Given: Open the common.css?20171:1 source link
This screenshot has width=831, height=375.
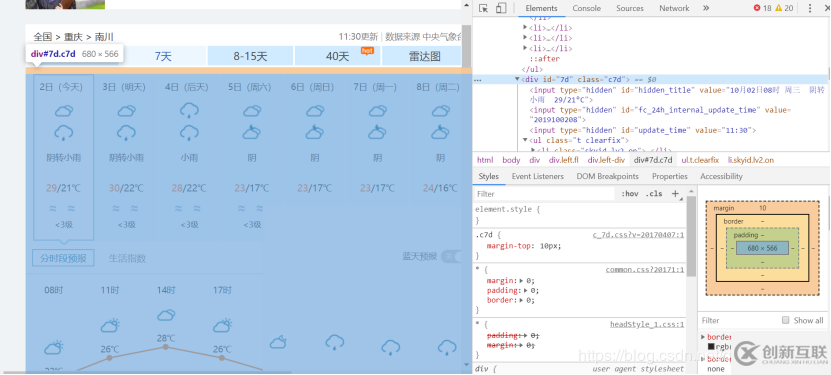Looking at the screenshot, I should (645, 270).
